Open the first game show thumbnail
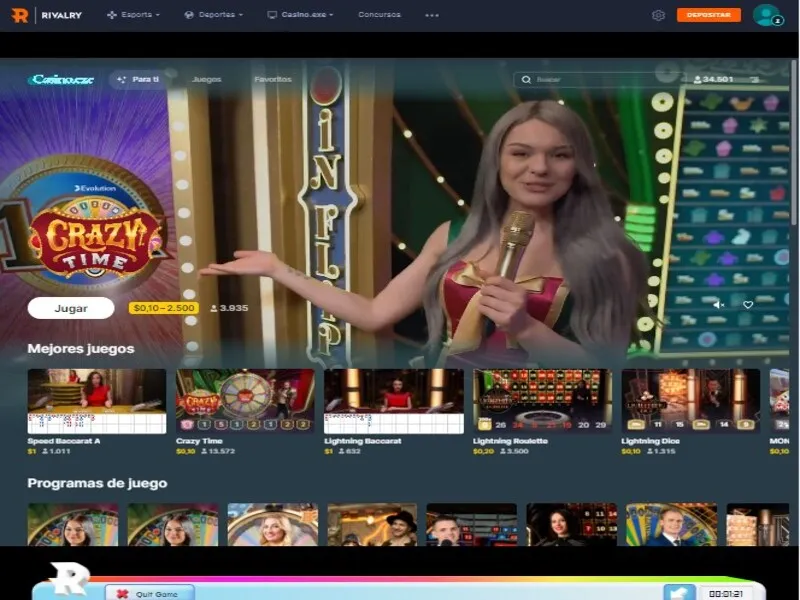Viewport: 800px width, 600px height. (x=73, y=524)
